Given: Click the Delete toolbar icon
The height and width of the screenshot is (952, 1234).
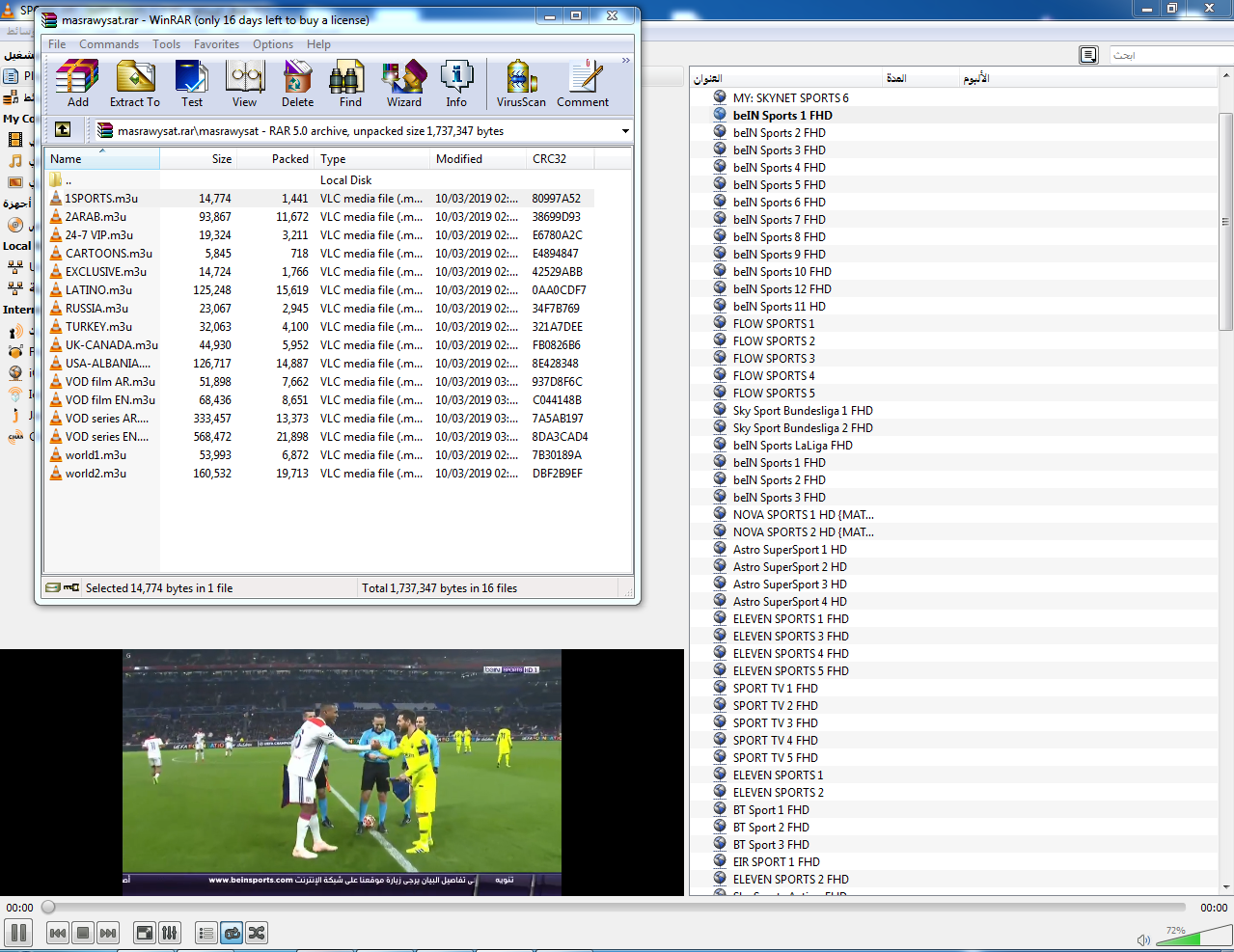Looking at the screenshot, I should 298,84.
